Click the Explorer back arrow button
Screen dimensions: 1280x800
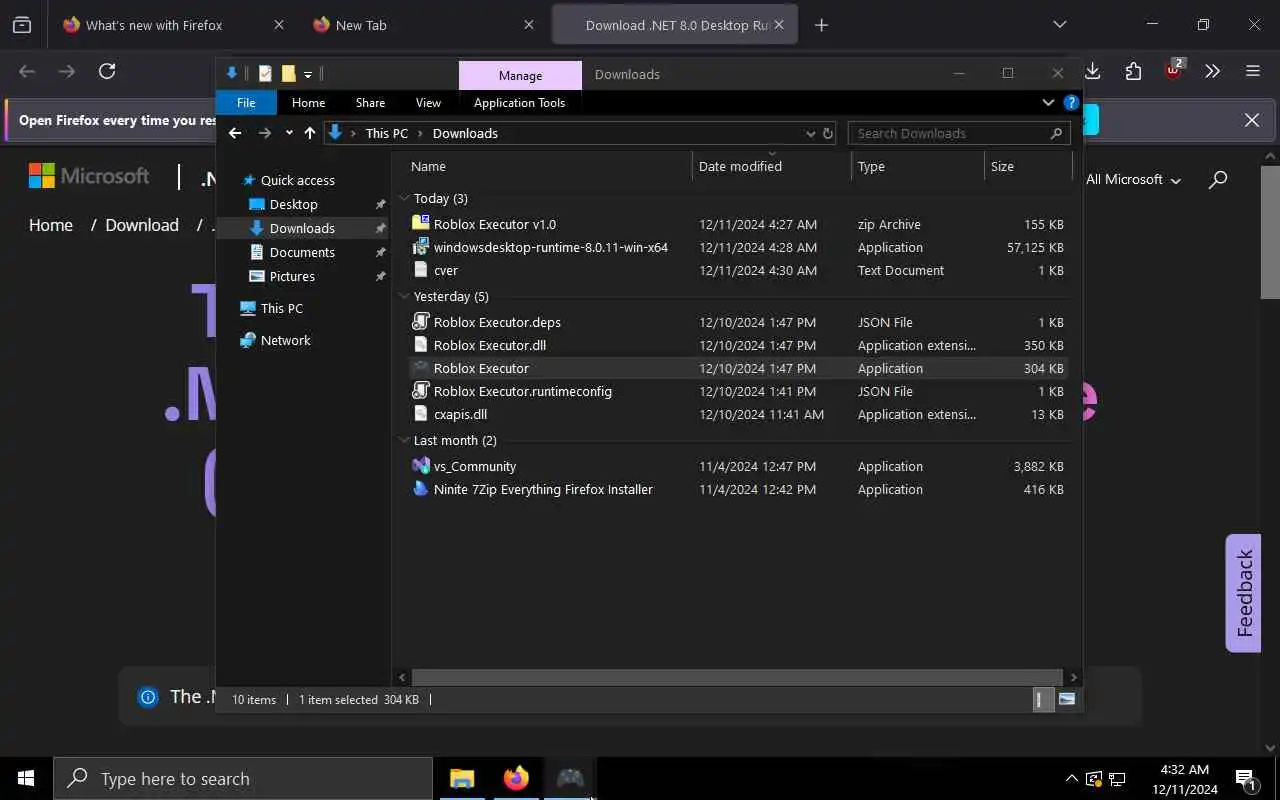point(235,133)
